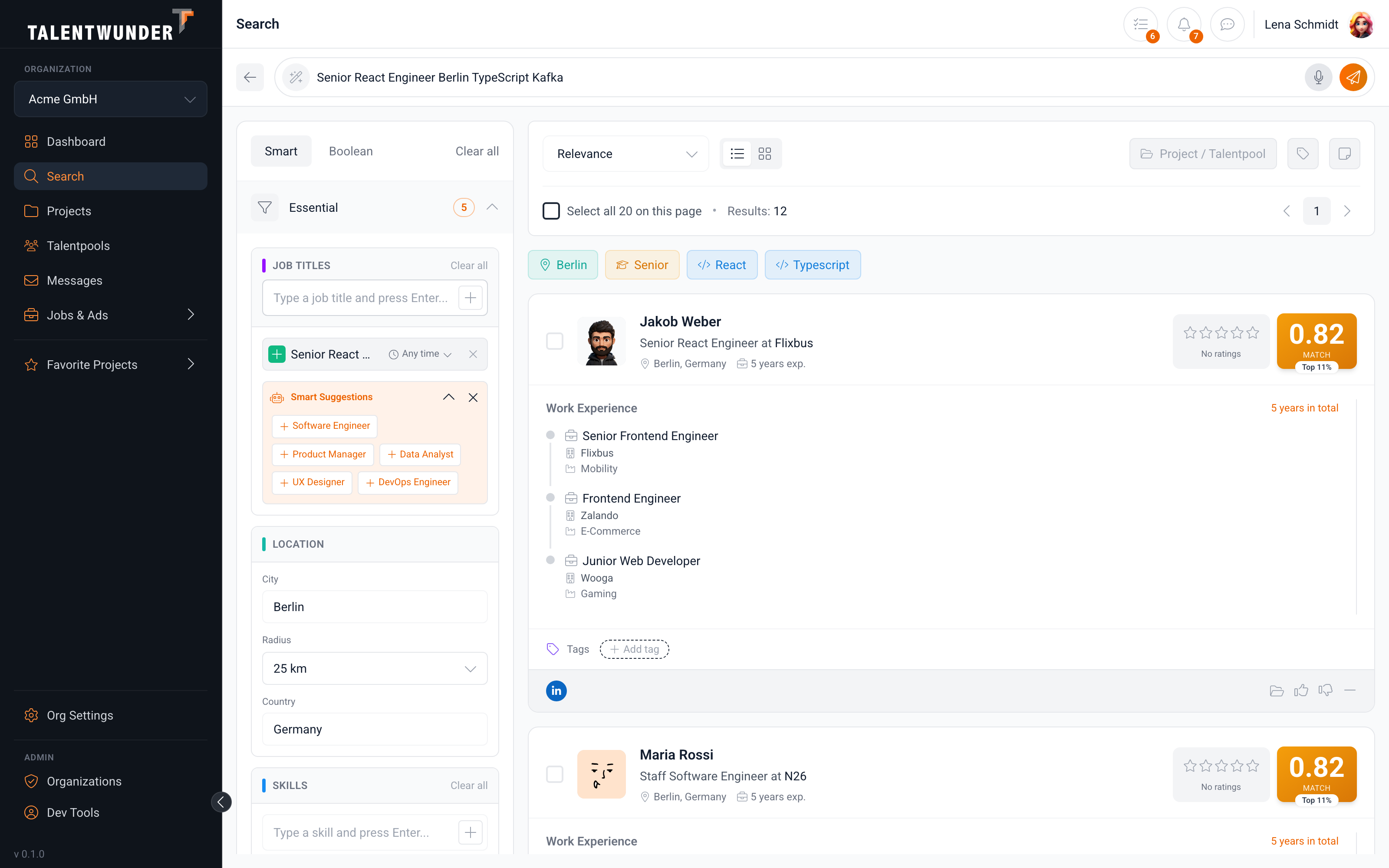Open the Relevance sort dropdown

tap(625, 154)
